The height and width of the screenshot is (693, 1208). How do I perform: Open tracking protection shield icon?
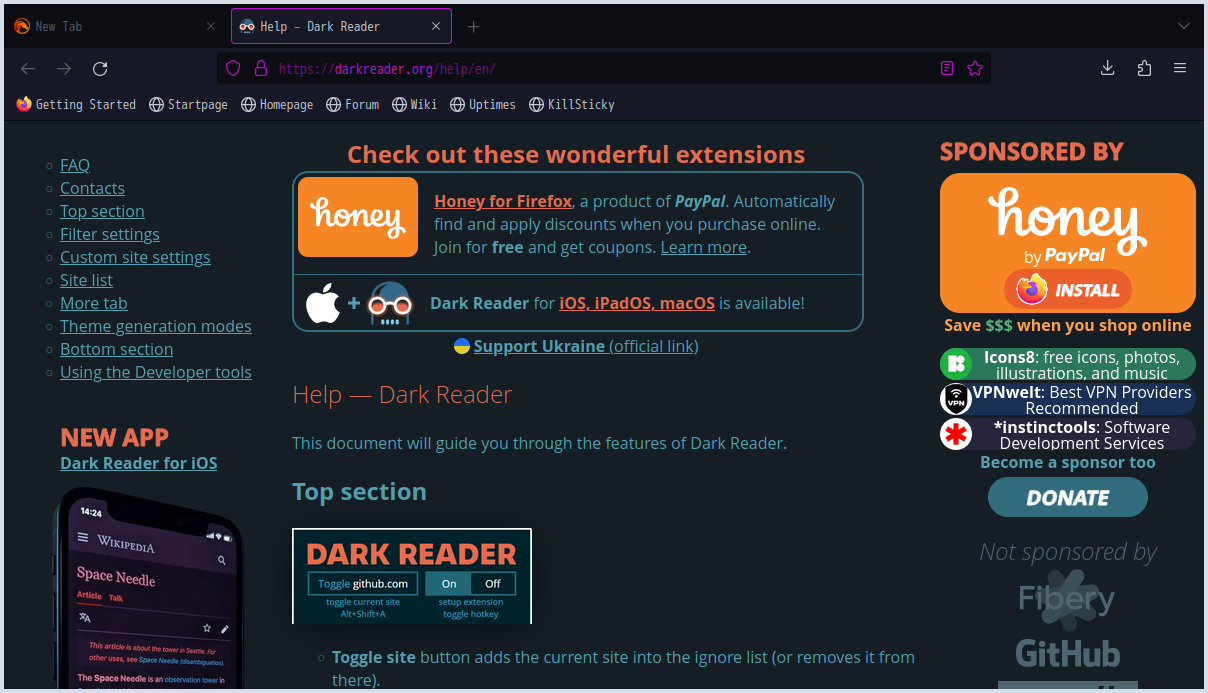point(233,69)
